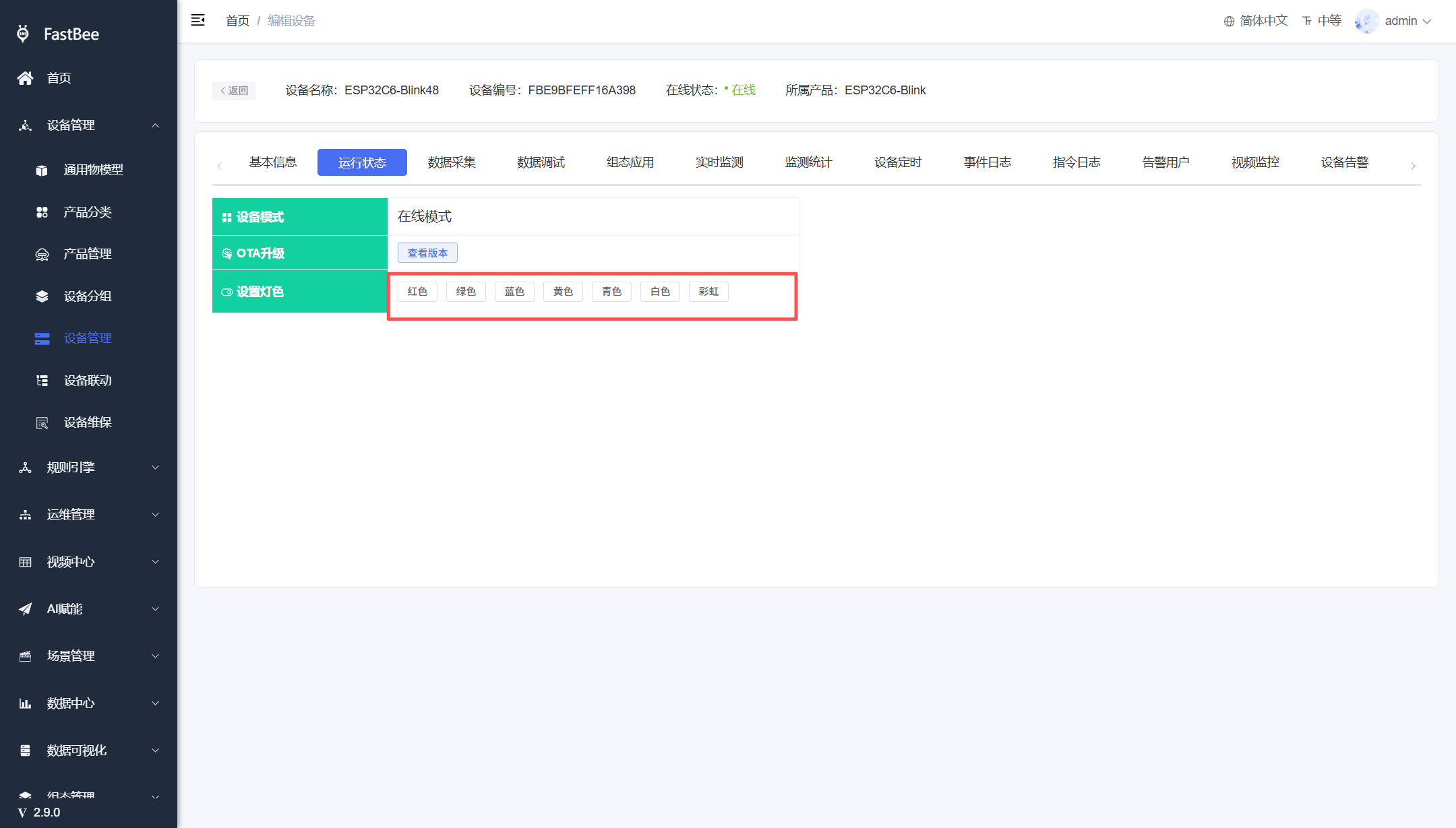The height and width of the screenshot is (828, 1456).
Task: Click the 查看版本 button
Action: 427,253
